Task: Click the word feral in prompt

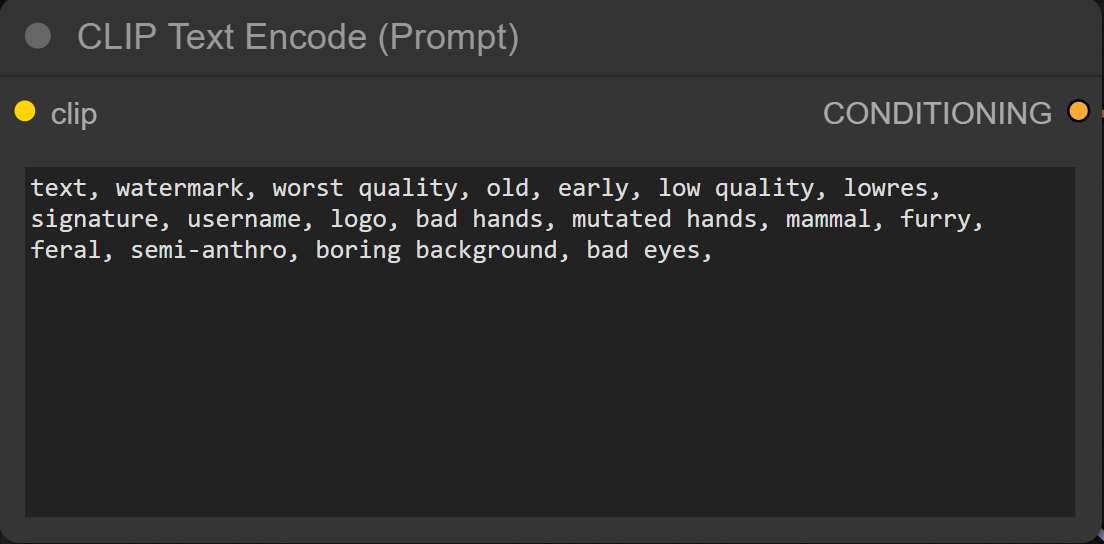Action: (x=65, y=250)
